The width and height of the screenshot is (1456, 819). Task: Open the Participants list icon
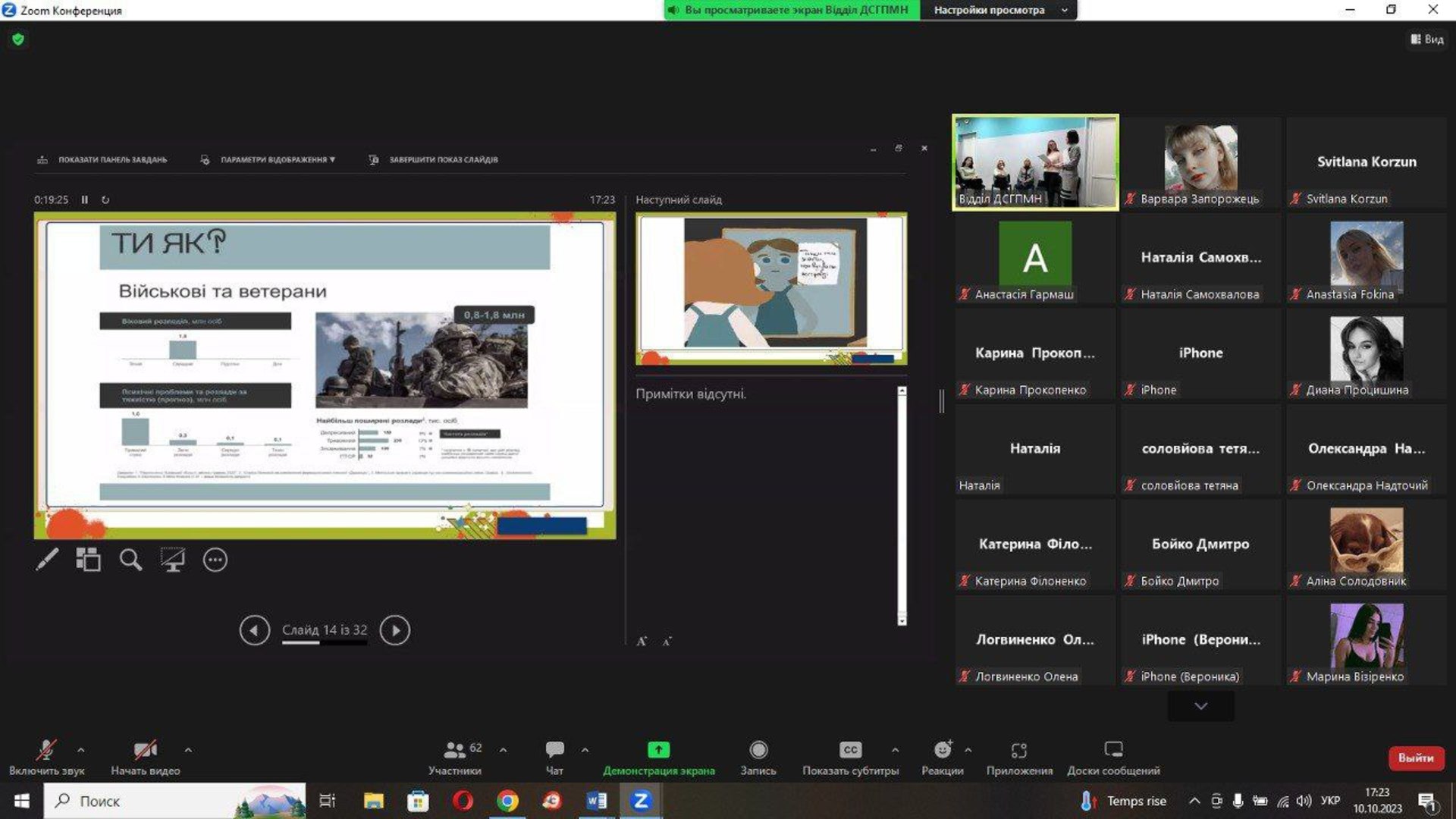(x=454, y=750)
